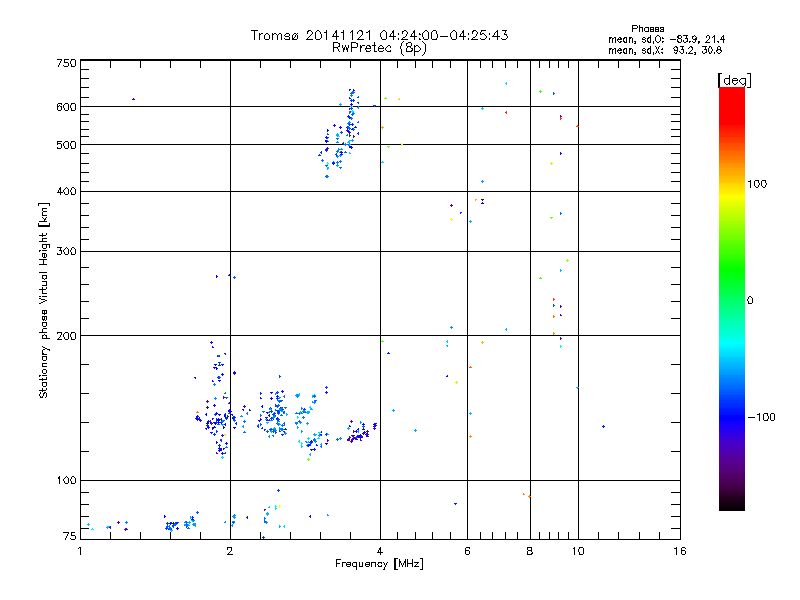Click the "[deg]" unit label above the colour bar
800x600 pixels.
click(734, 80)
